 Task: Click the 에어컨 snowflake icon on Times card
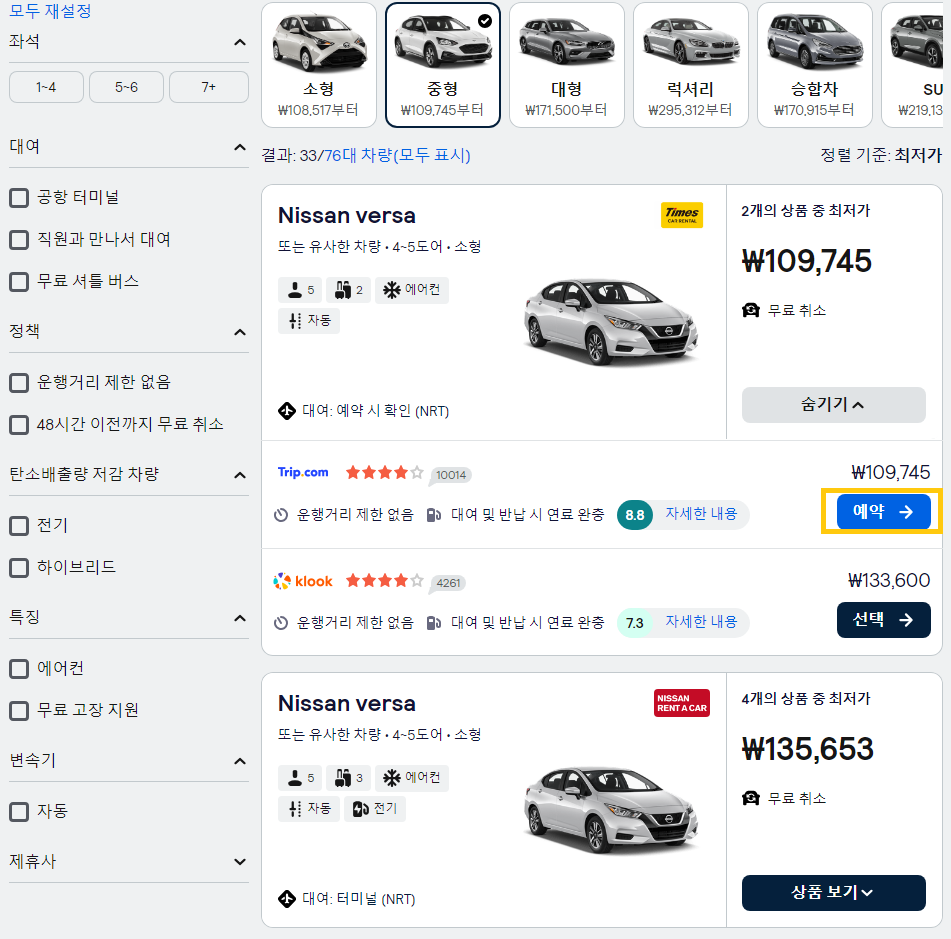(392, 290)
